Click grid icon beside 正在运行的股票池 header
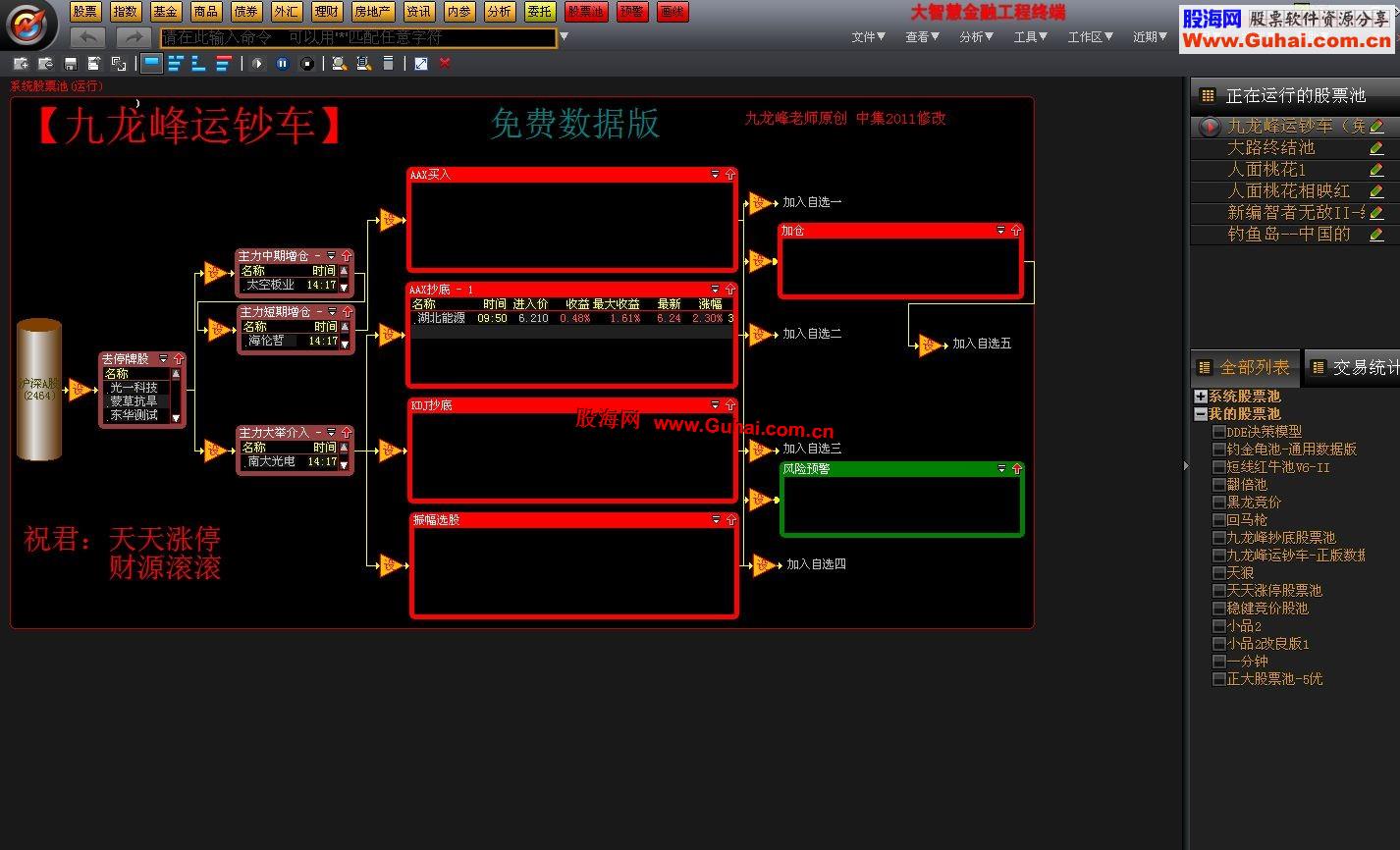The height and width of the screenshot is (850, 1400). tap(1208, 95)
